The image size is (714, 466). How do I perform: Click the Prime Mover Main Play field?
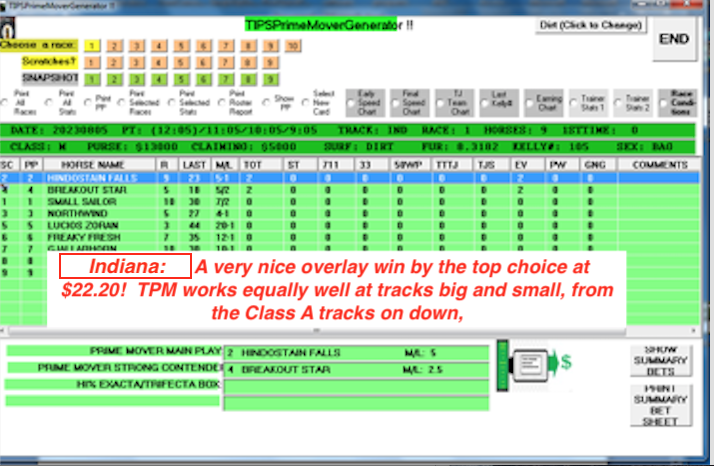[357, 353]
